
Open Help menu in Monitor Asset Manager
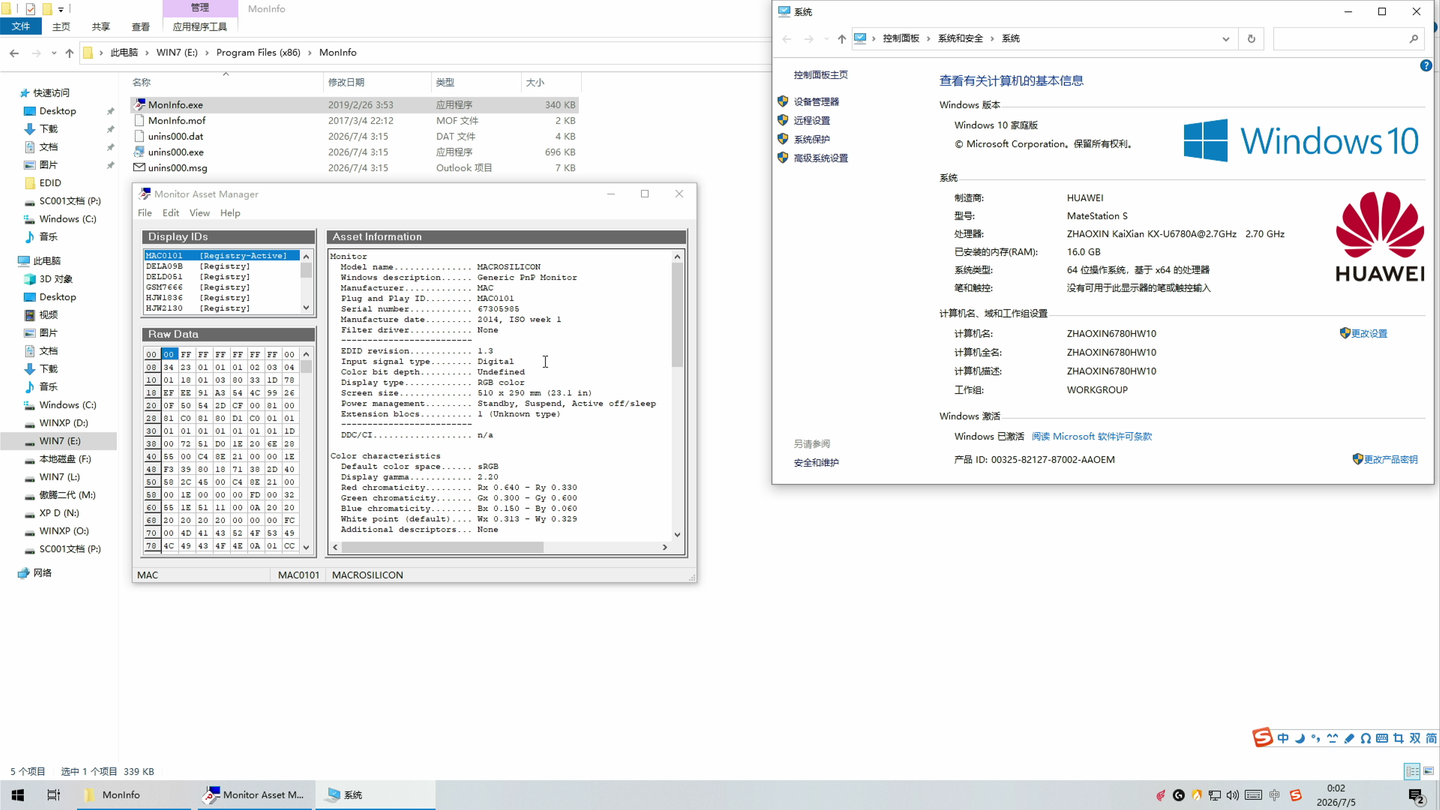click(x=230, y=213)
